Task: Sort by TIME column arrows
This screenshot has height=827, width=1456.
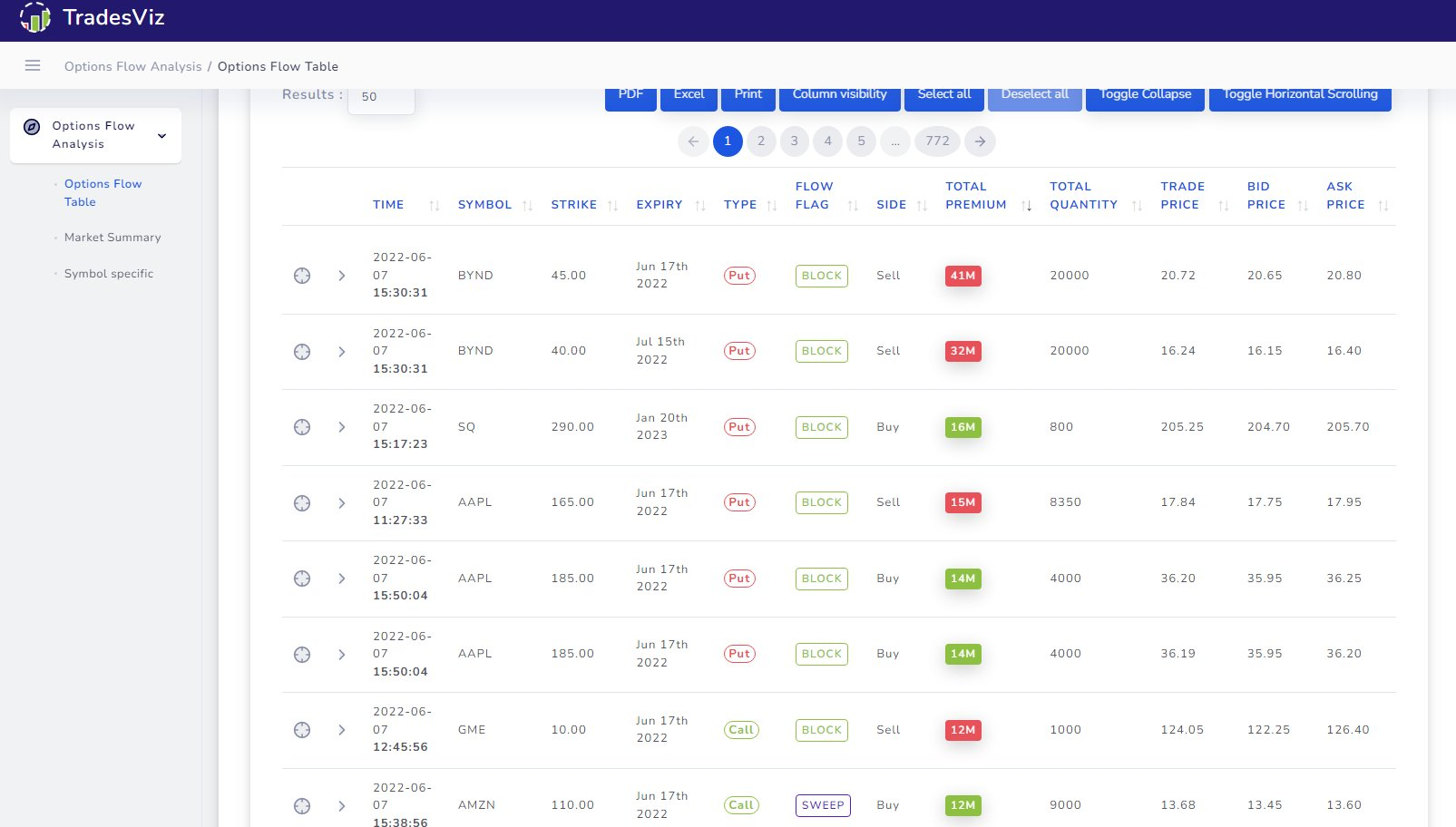Action: click(x=435, y=206)
